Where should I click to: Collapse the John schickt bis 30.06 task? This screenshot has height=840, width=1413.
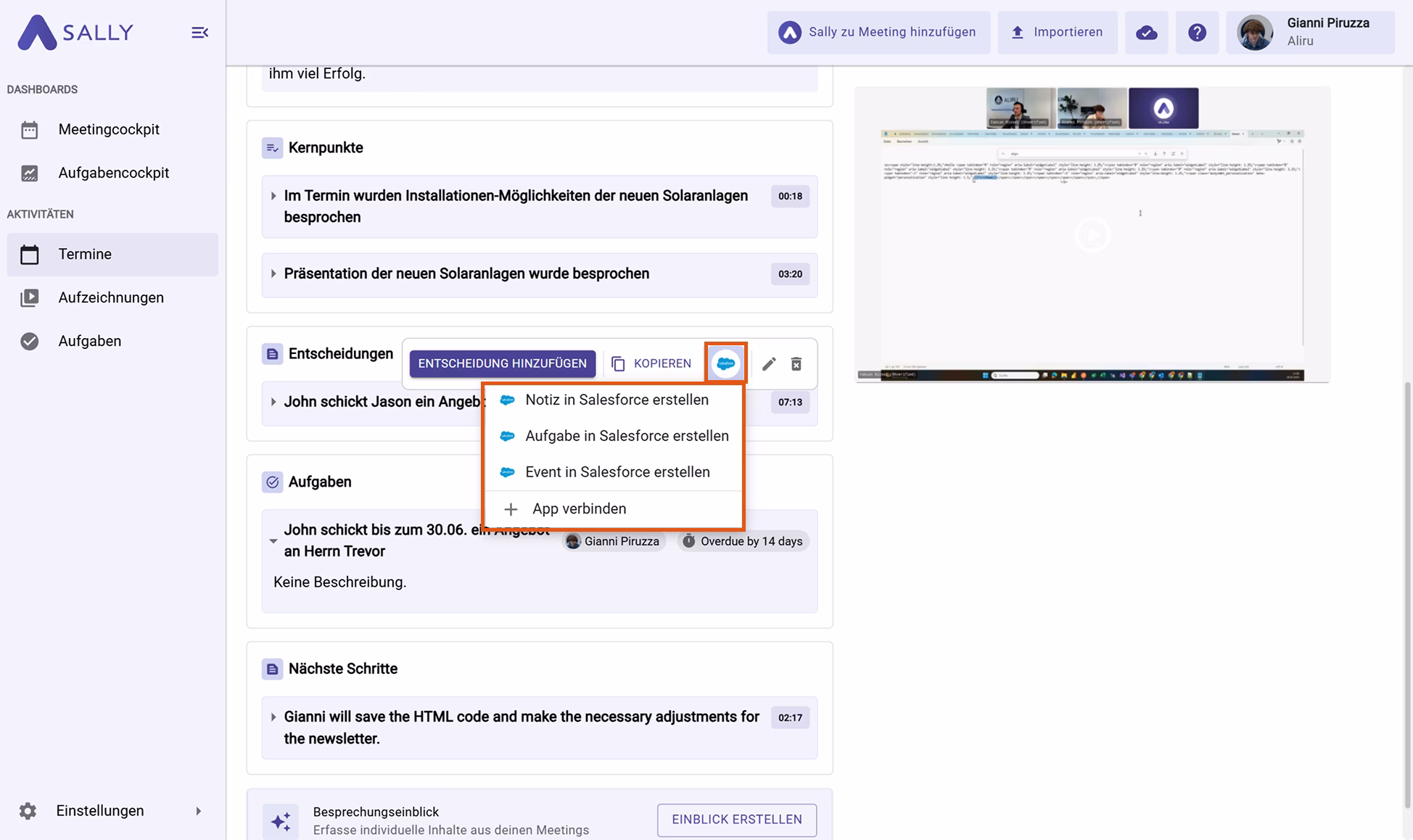point(273,541)
